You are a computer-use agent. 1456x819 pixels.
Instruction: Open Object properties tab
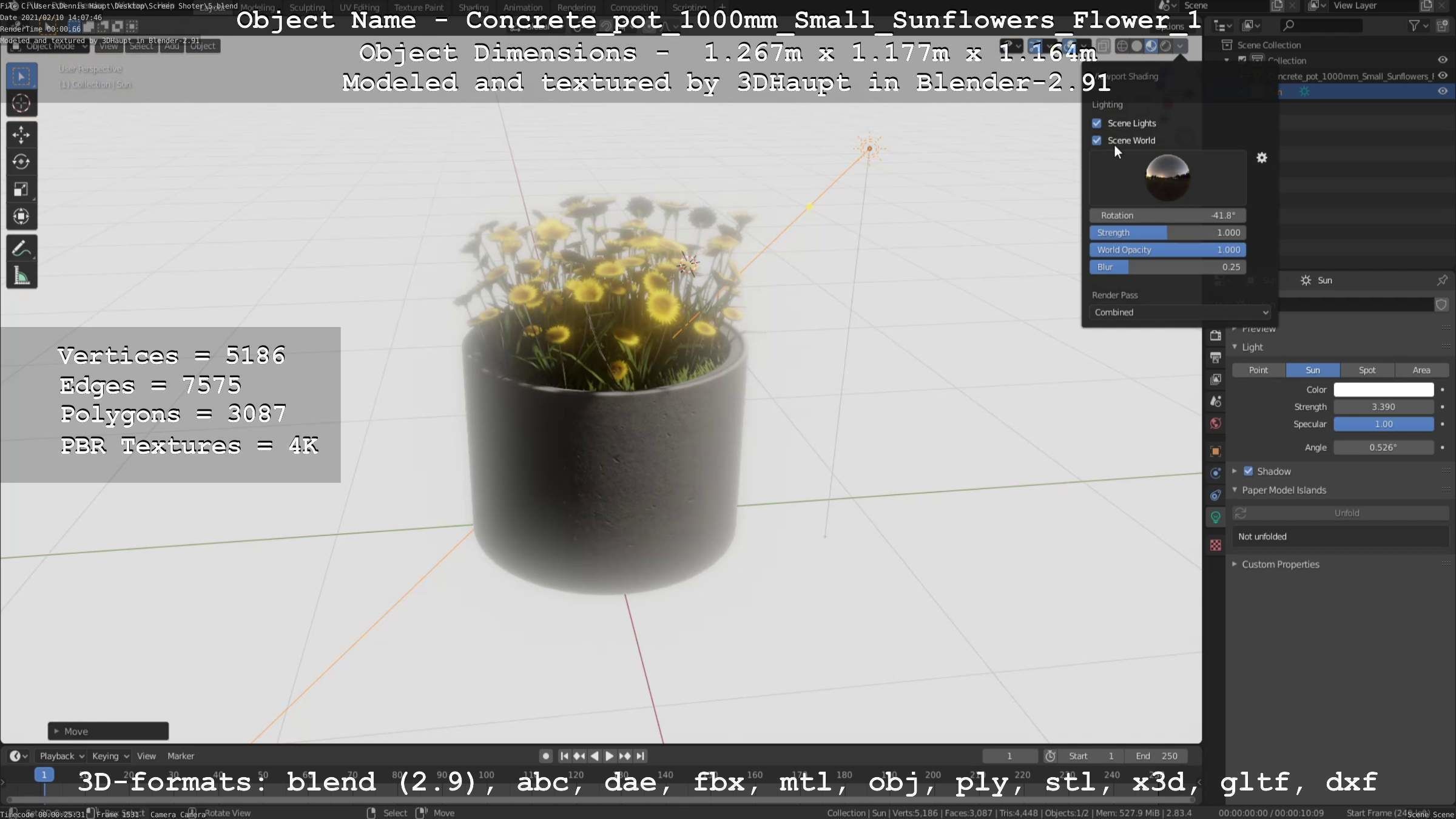(x=1215, y=451)
